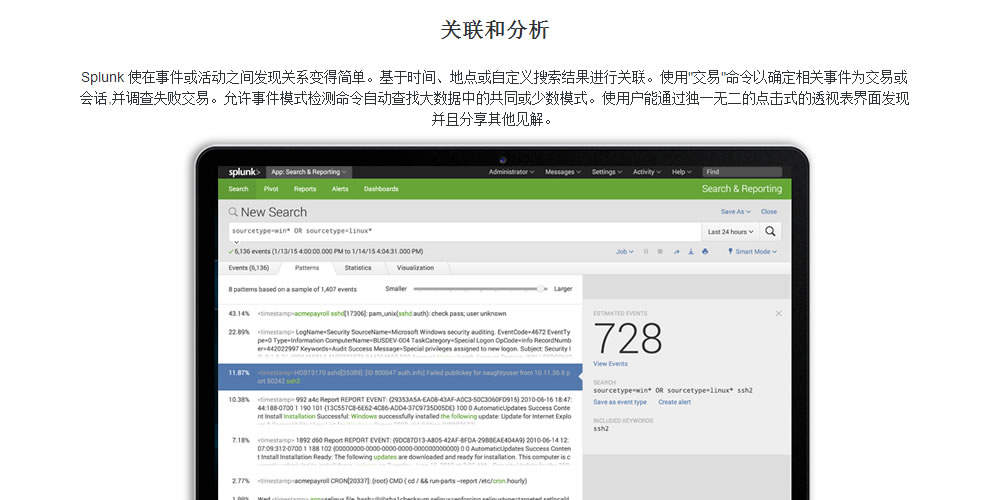Click Create alert link

675,402
